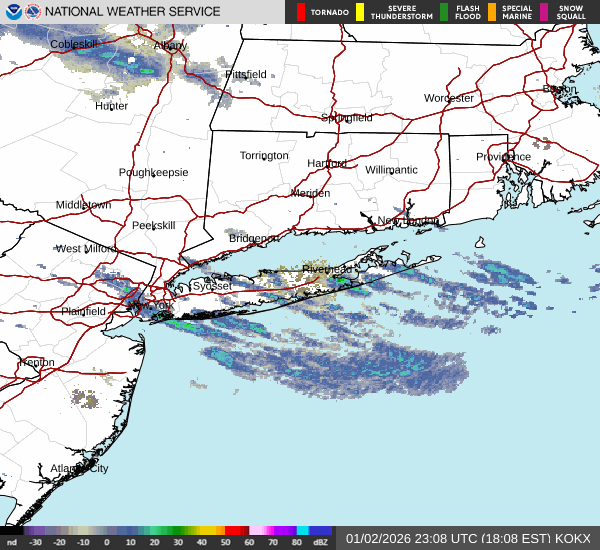Click the magenta Snow Squall legend swatch
The height and width of the screenshot is (550, 600).
point(544,12)
